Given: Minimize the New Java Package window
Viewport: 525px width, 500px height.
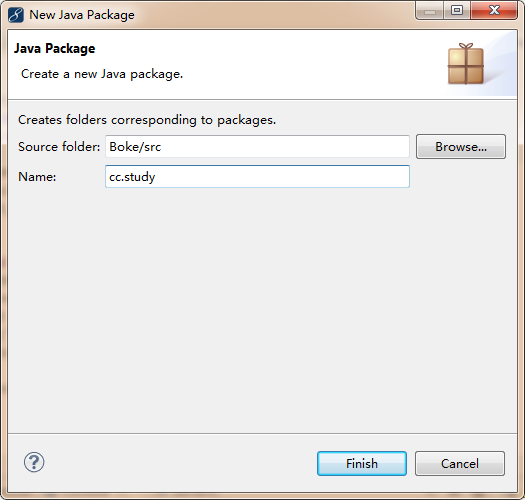Looking at the screenshot, I should coord(430,11).
